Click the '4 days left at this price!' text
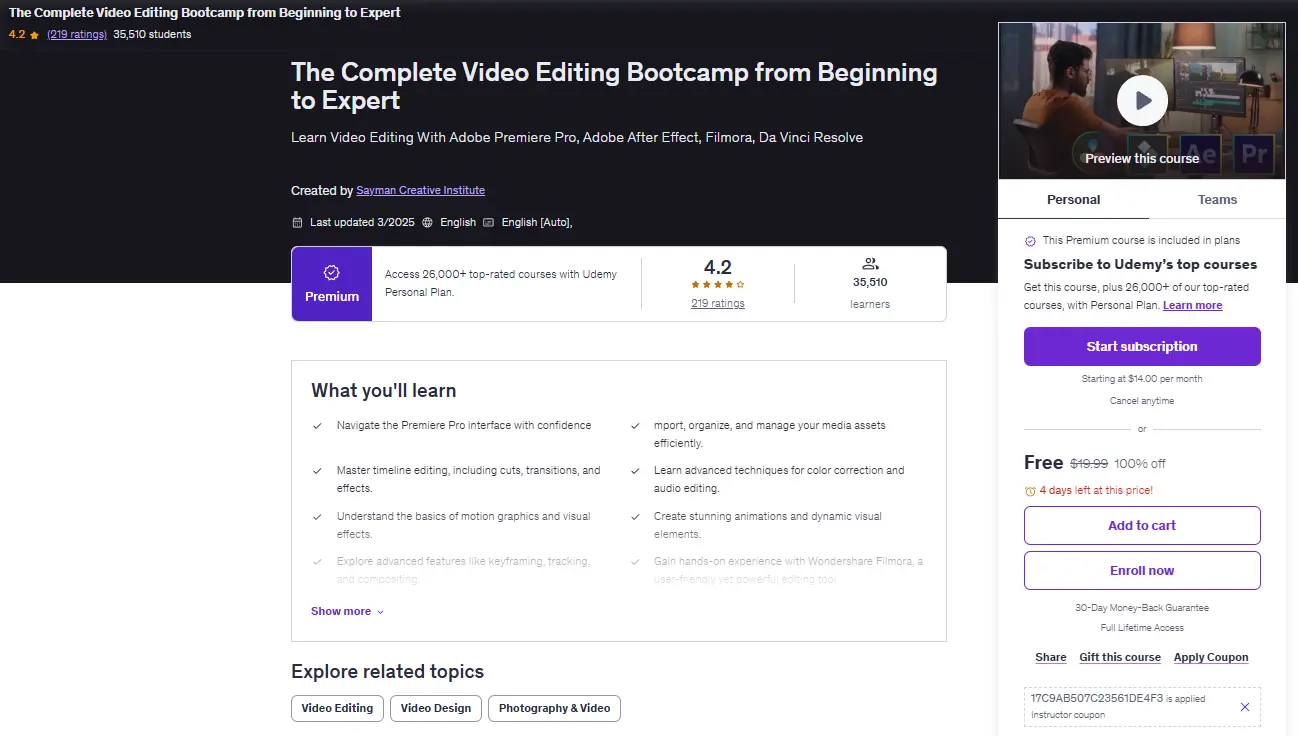 point(1096,491)
